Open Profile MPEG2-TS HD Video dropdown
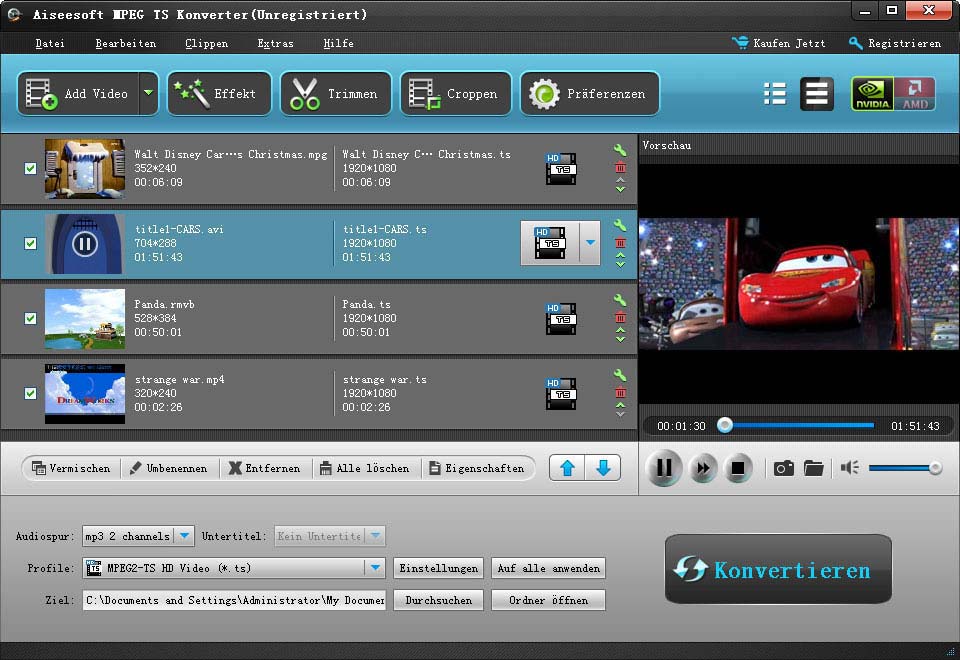The height and width of the screenshot is (660, 960). tap(234, 568)
